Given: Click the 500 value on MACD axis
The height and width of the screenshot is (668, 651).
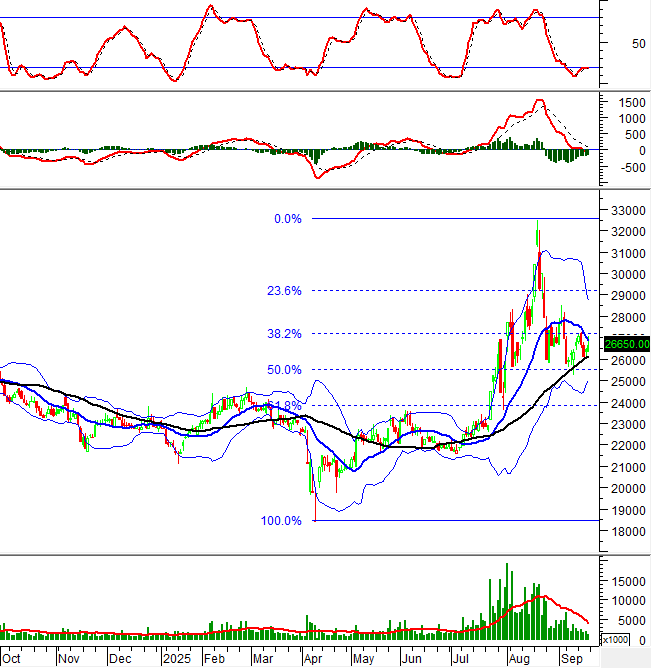Looking at the screenshot, I should (x=635, y=135).
